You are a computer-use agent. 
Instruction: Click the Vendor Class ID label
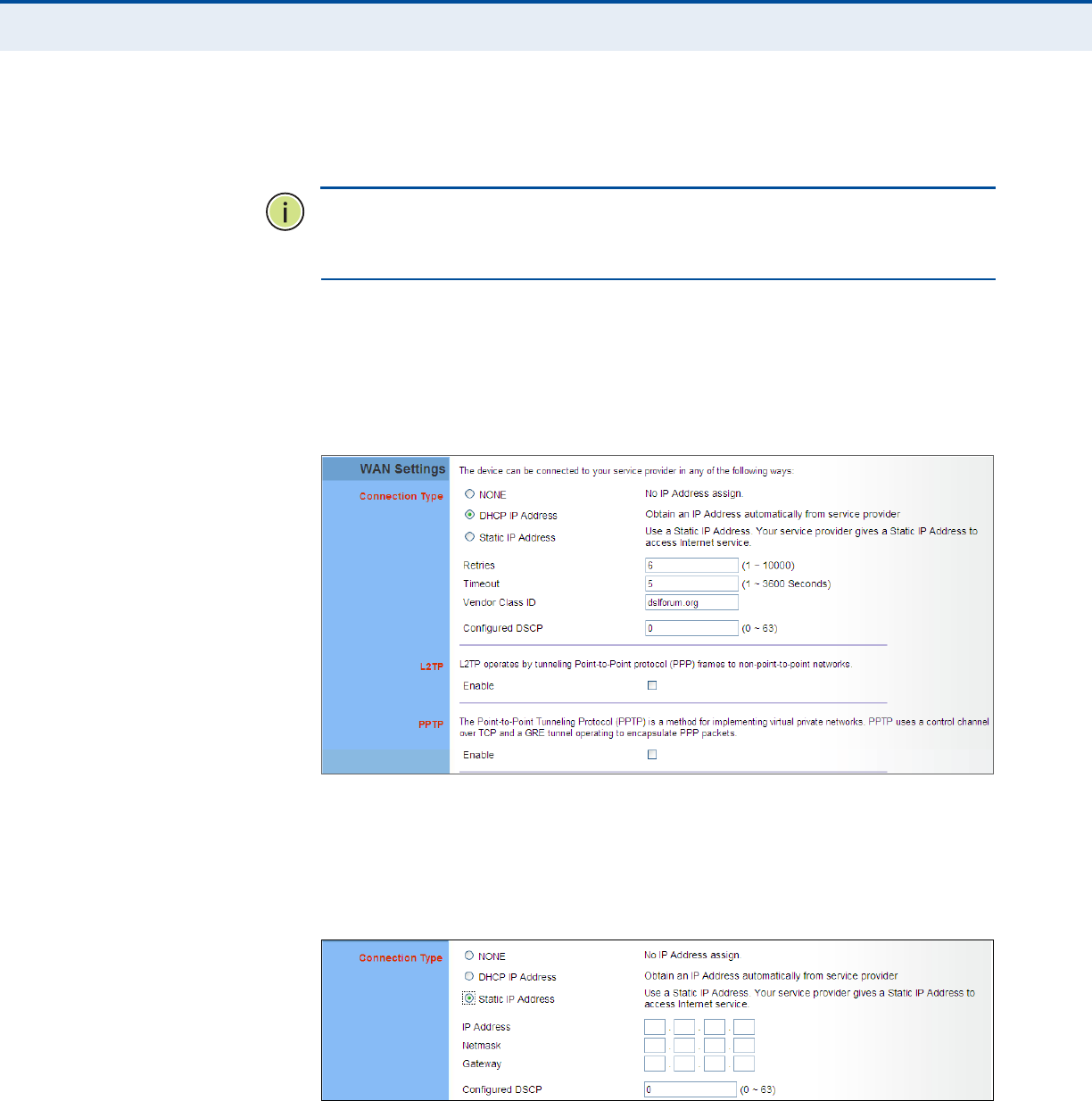500,602
